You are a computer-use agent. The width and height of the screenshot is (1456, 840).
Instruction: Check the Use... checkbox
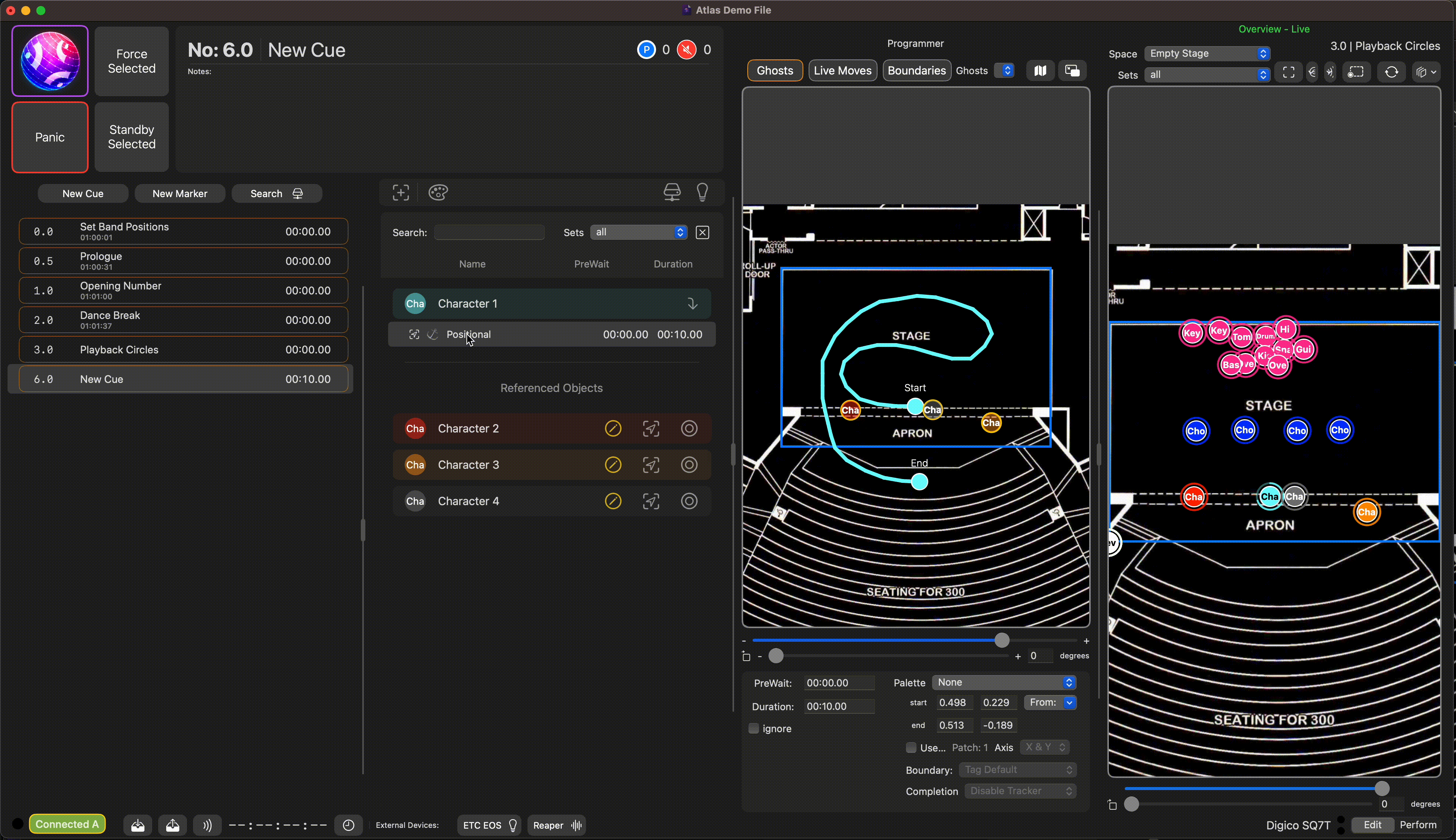911,748
